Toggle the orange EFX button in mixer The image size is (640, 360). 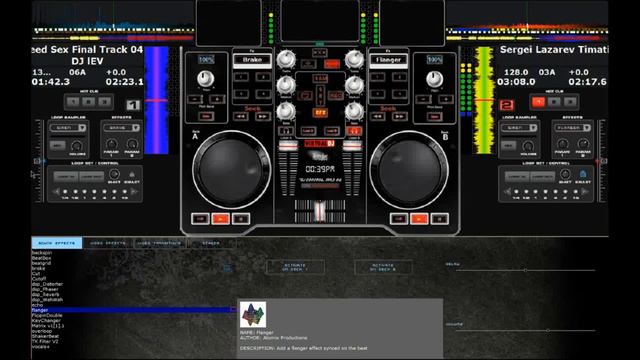[x=320, y=113]
